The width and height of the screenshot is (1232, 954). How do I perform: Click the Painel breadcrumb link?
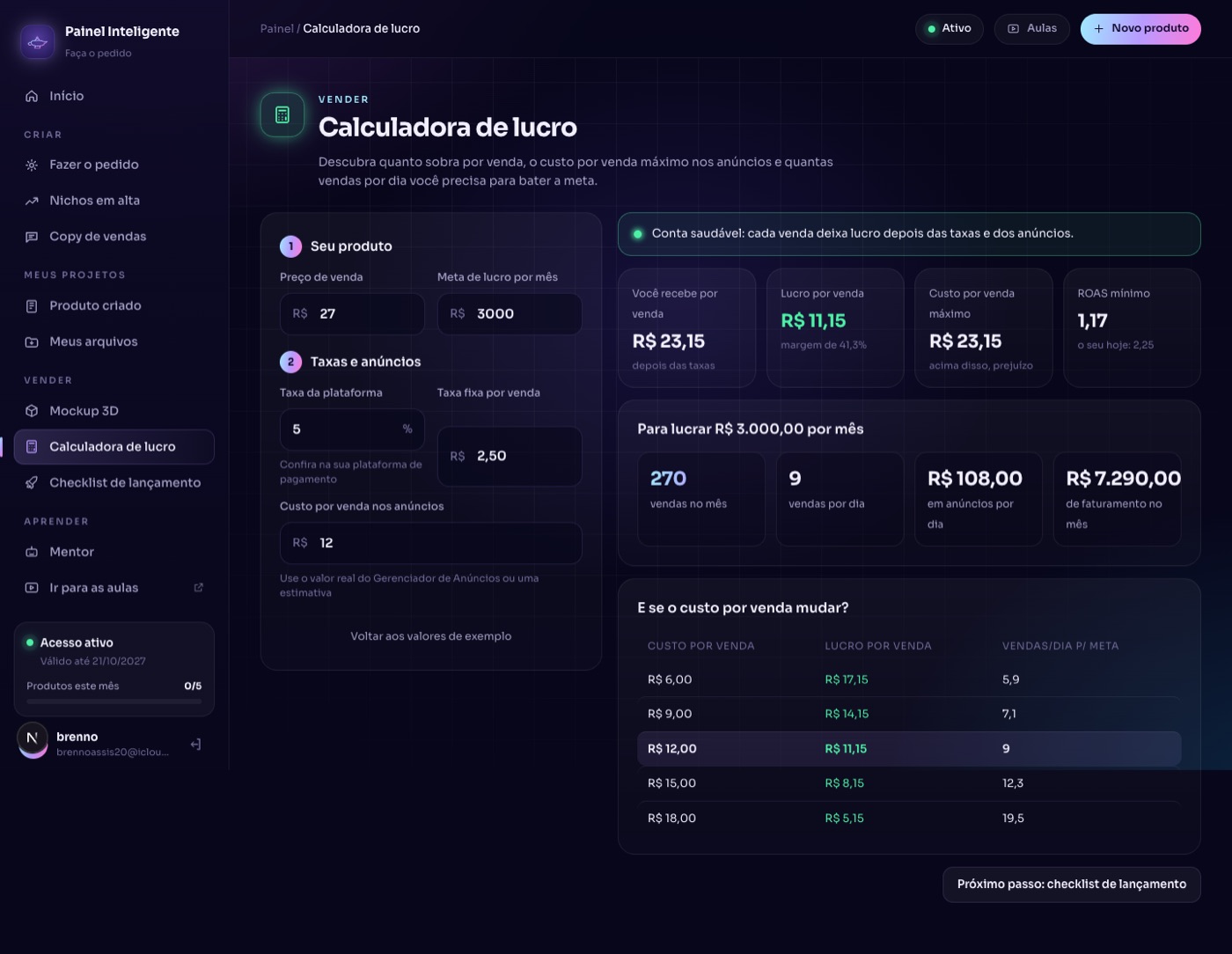[x=276, y=29]
